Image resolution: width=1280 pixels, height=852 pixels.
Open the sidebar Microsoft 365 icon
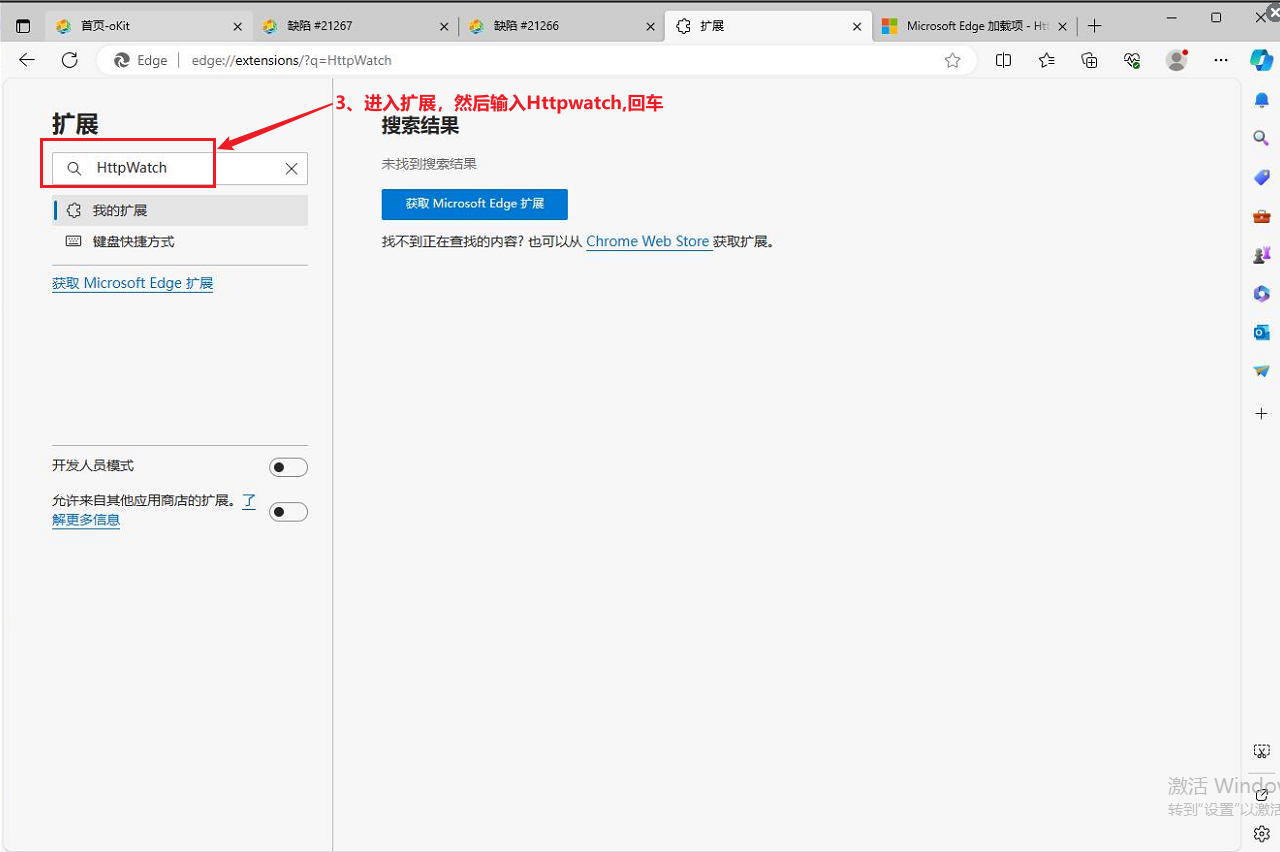tap(1262, 293)
